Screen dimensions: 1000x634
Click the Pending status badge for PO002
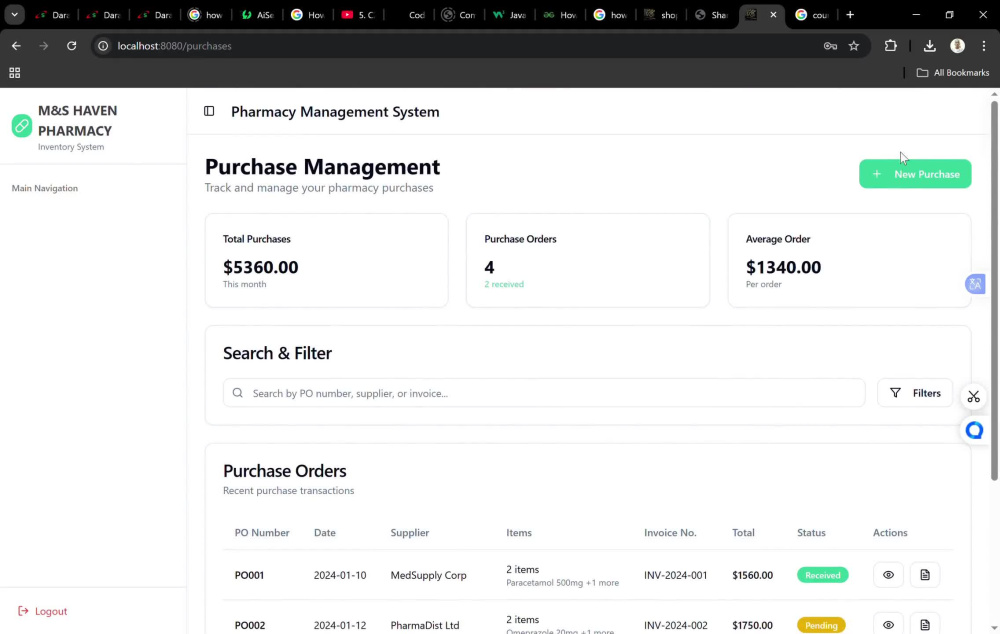tap(821, 625)
